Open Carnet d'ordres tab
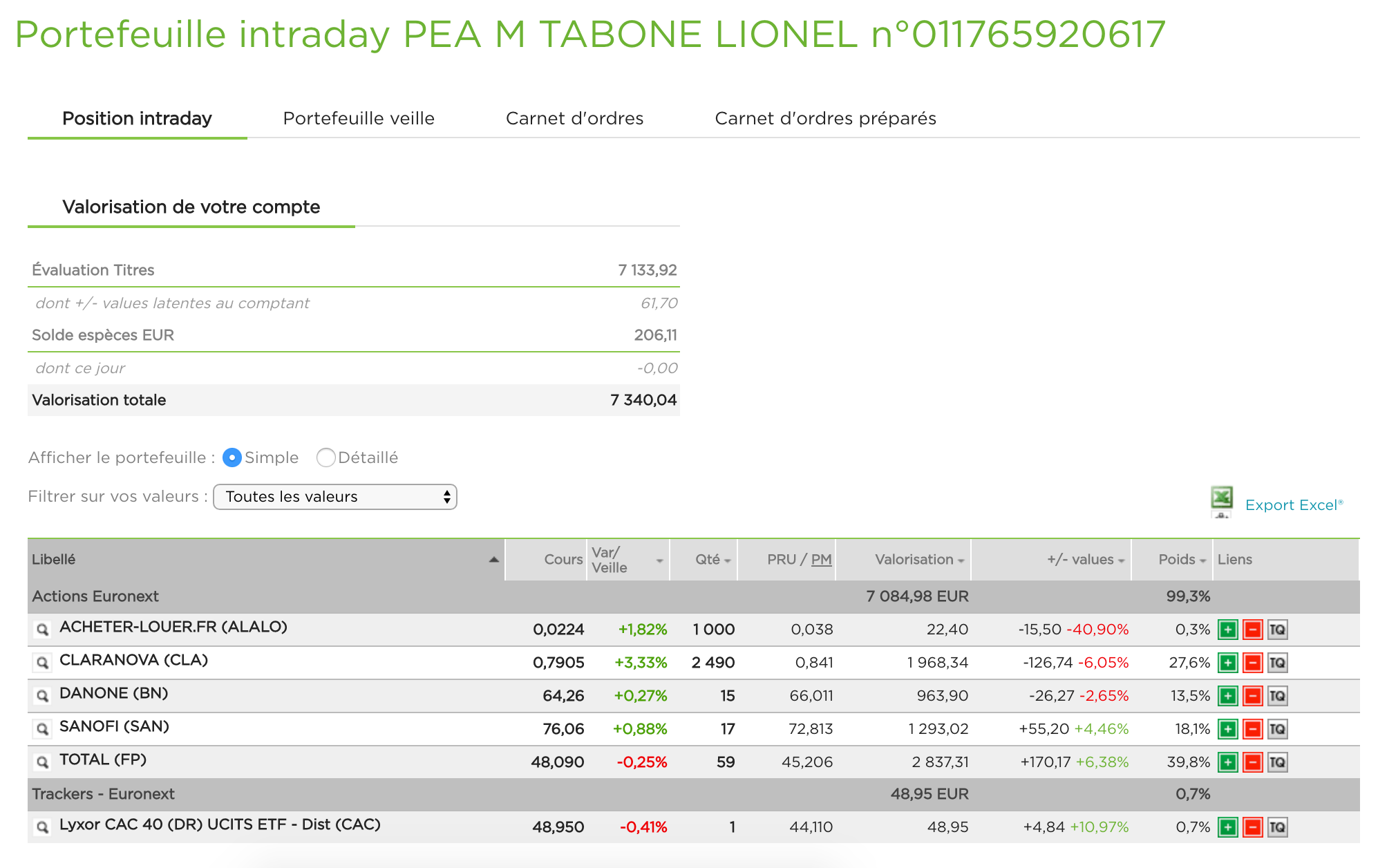 (574, 118)
